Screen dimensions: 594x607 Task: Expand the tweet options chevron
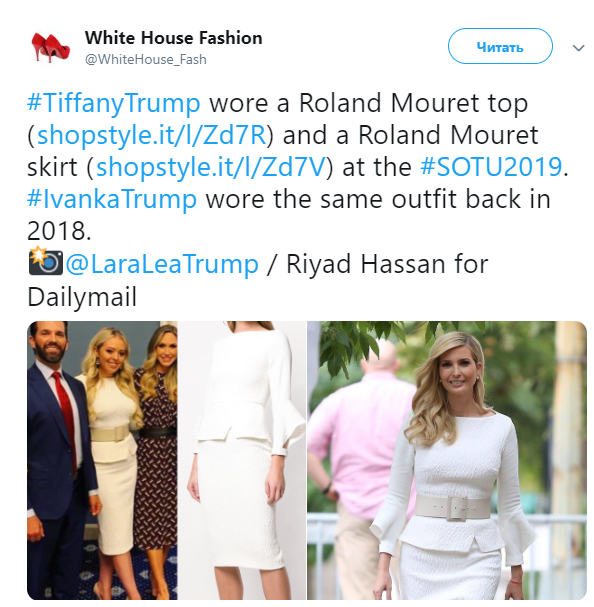[579, 48]
